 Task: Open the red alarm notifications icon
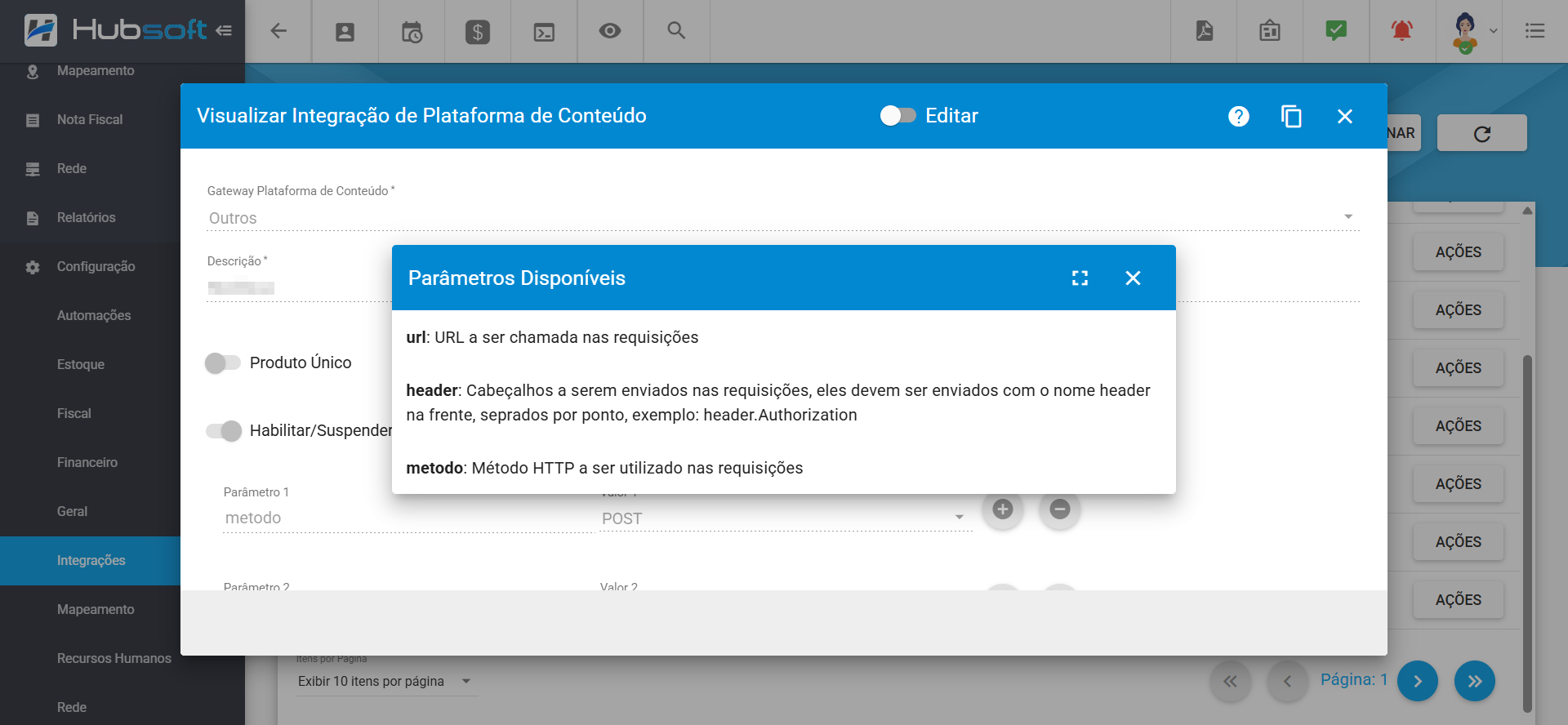[x=1401, y=31]
